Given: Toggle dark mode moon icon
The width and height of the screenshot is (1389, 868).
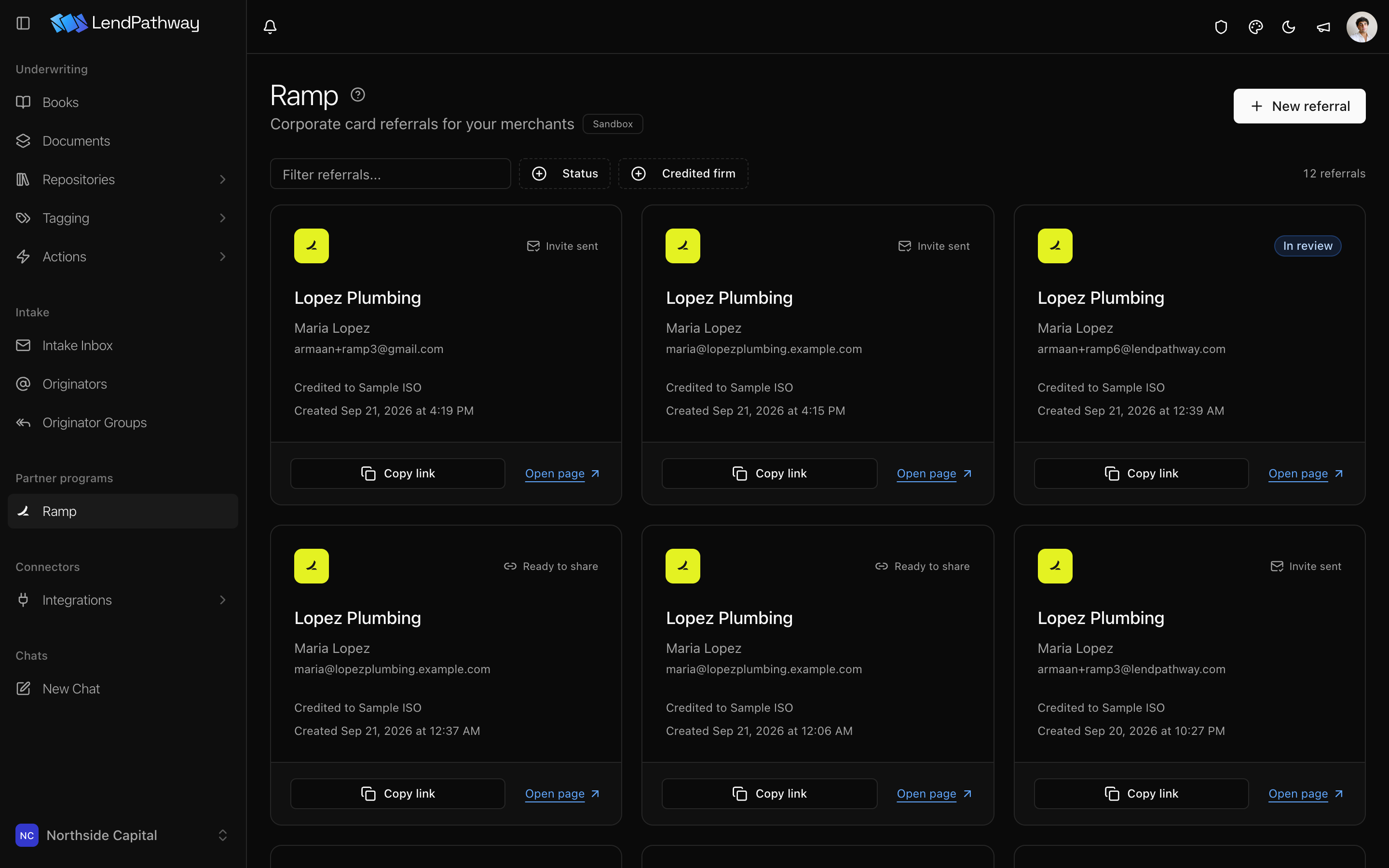Looking at the screenshot, I should [1289, 27].
